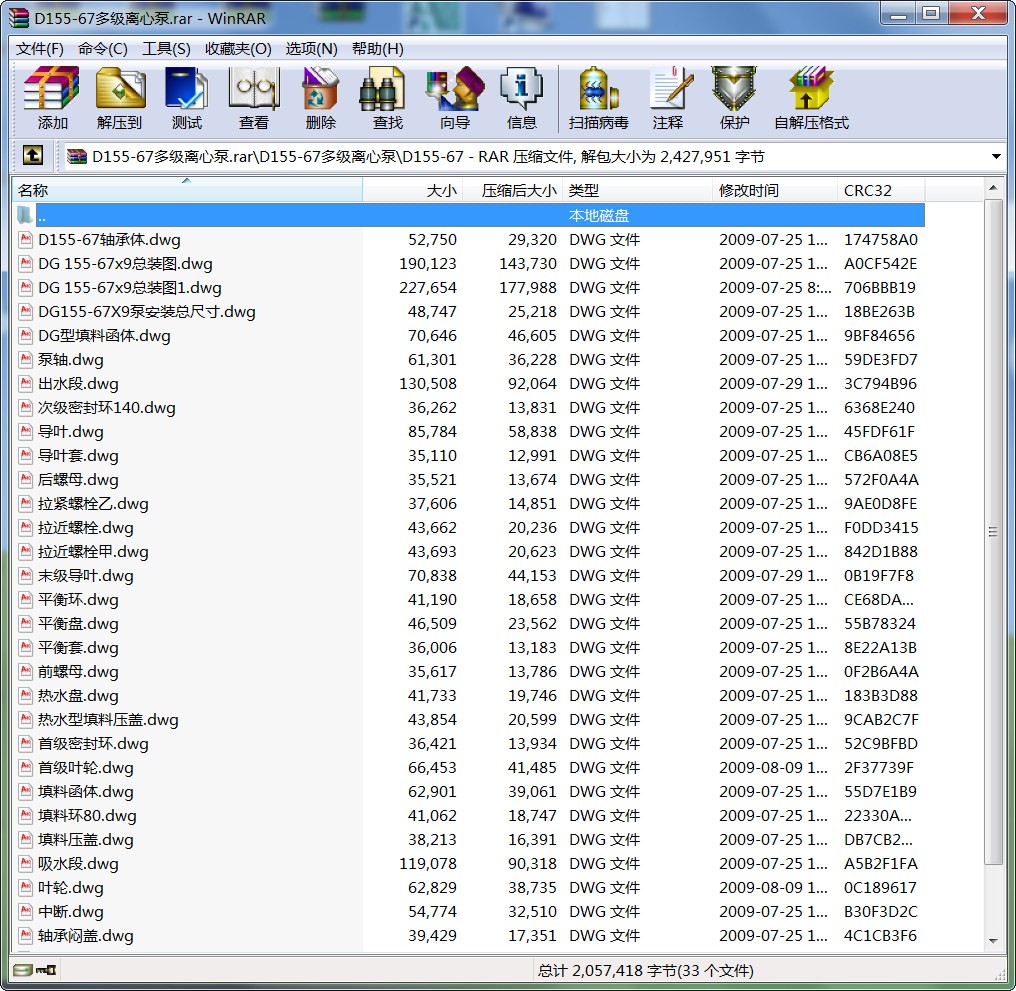The width and height of the screenshot is (1016, 991).
Task: Click the parent folder icon in list
Action: click(x=25, y=215)
